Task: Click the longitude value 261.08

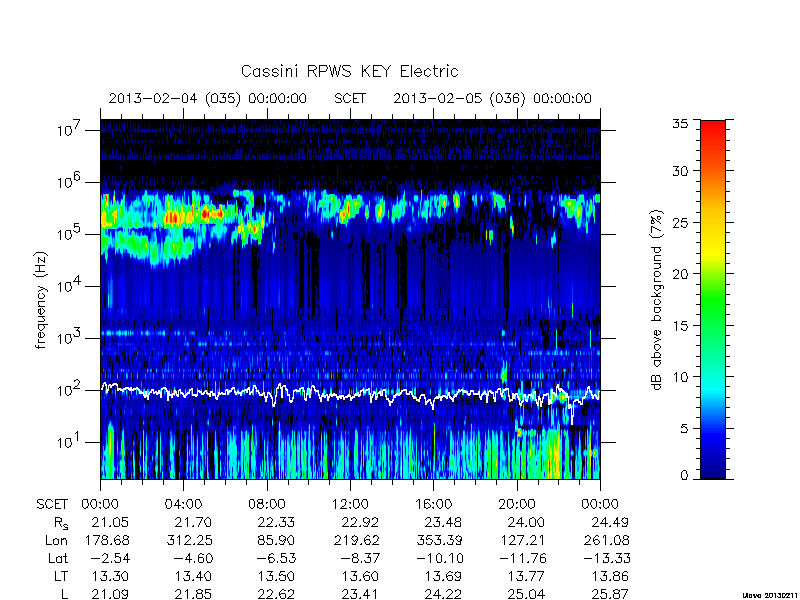Action: pyautogui.click(x=606, y=540)
